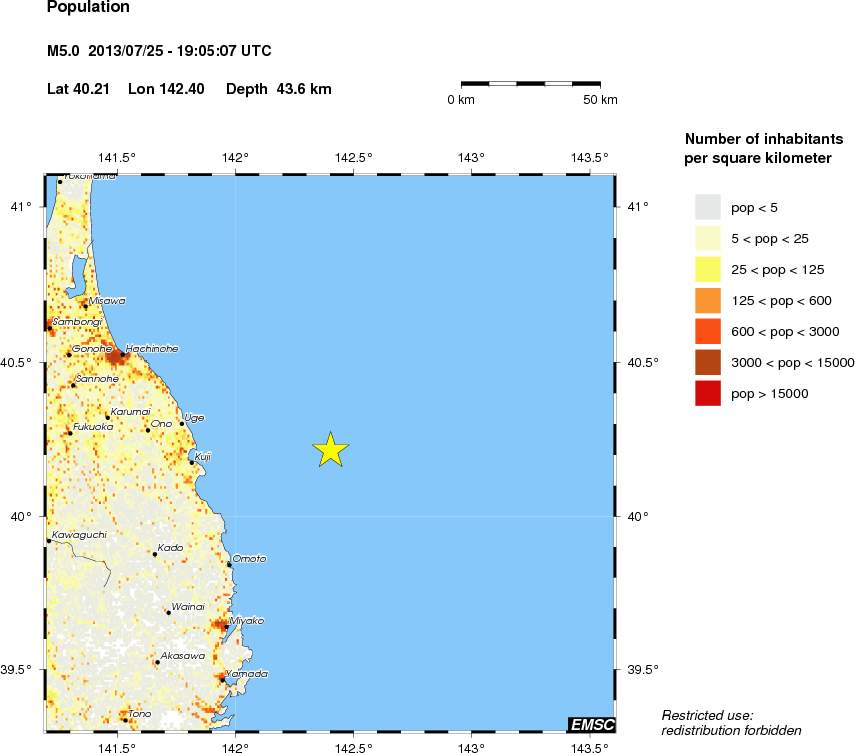Click the yellow earthquake epicenter star
855x753 pixels.
point(330,450)
